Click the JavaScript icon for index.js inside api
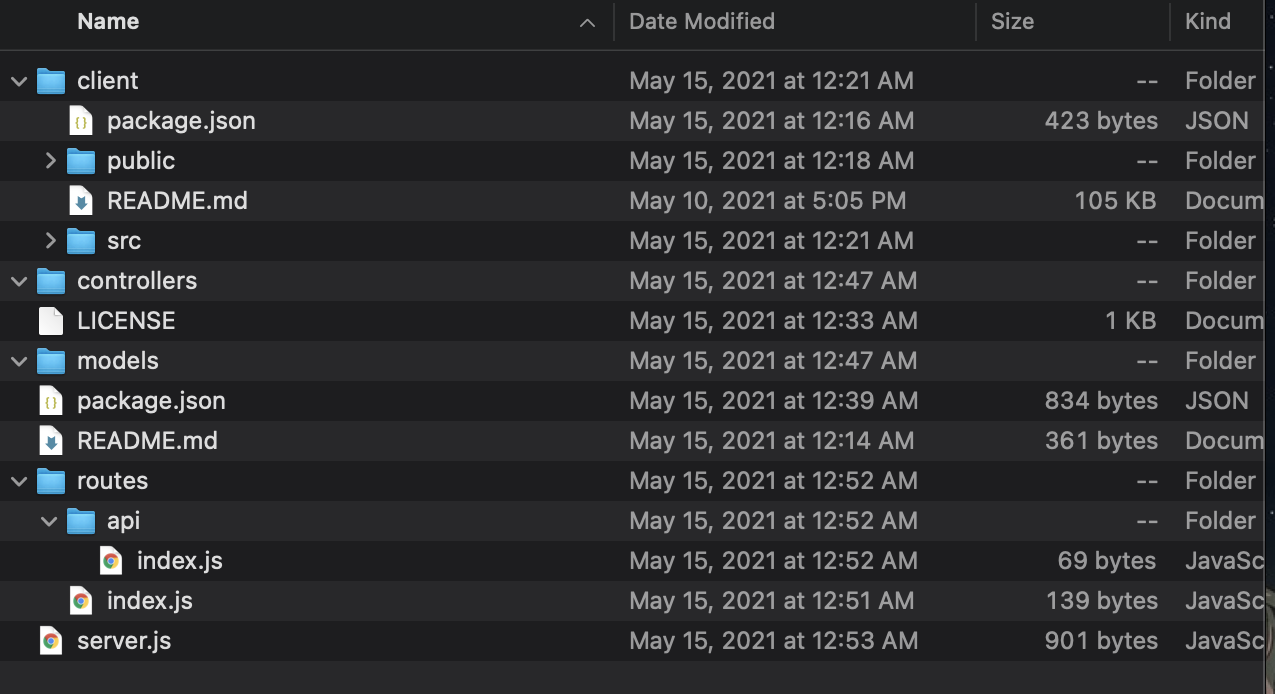 111,560
